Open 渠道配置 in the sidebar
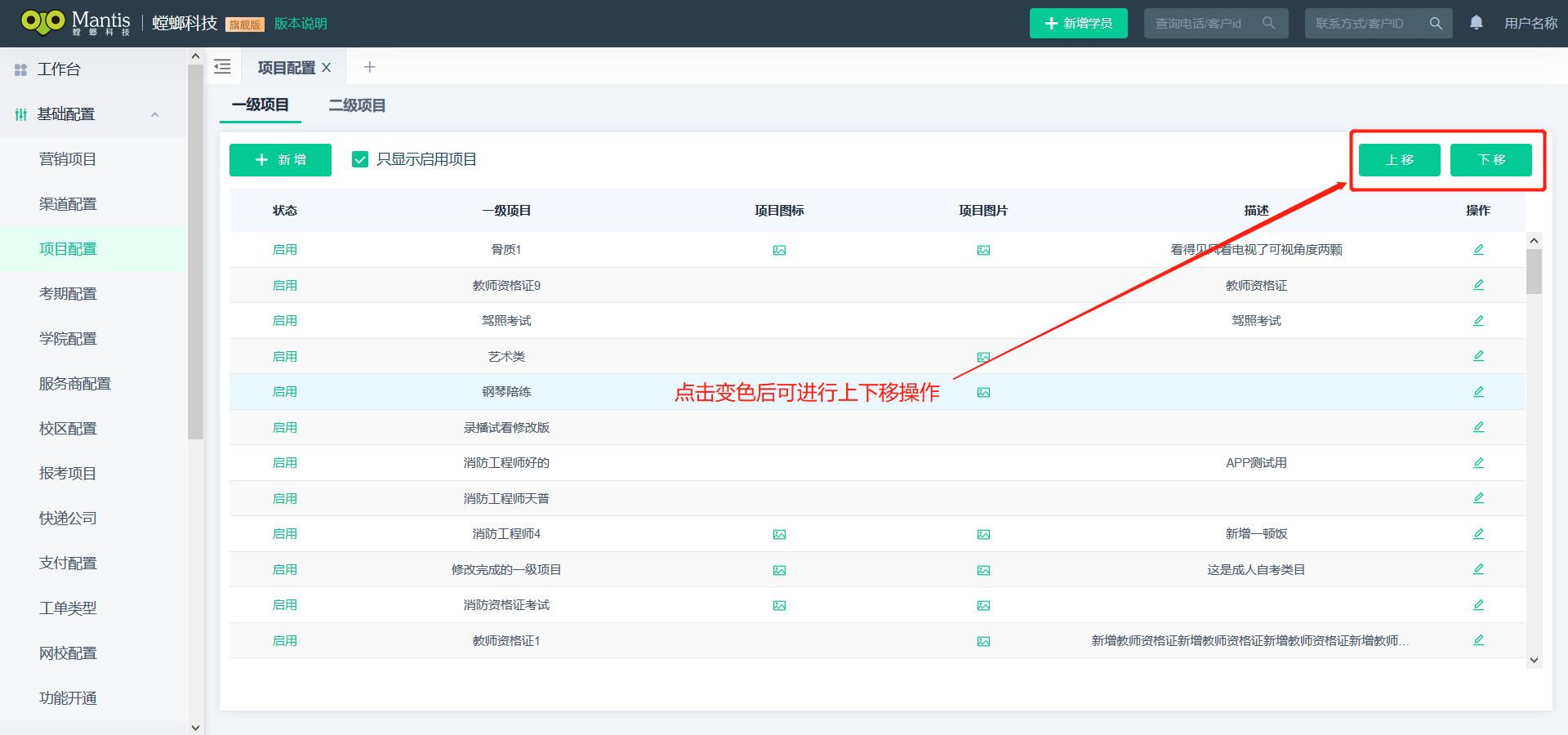Viewport: 1568px width, 735px height. (x=68, y=204)
